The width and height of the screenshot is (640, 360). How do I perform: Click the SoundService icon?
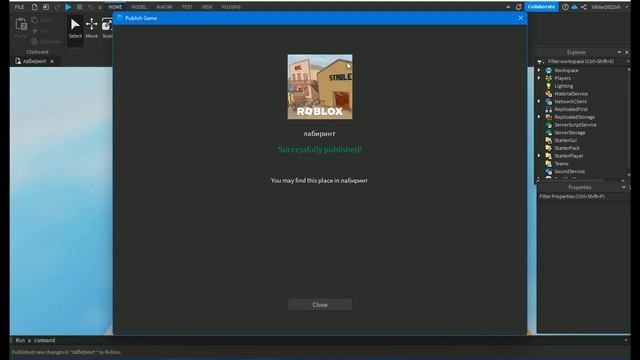[x=549, y=171]
